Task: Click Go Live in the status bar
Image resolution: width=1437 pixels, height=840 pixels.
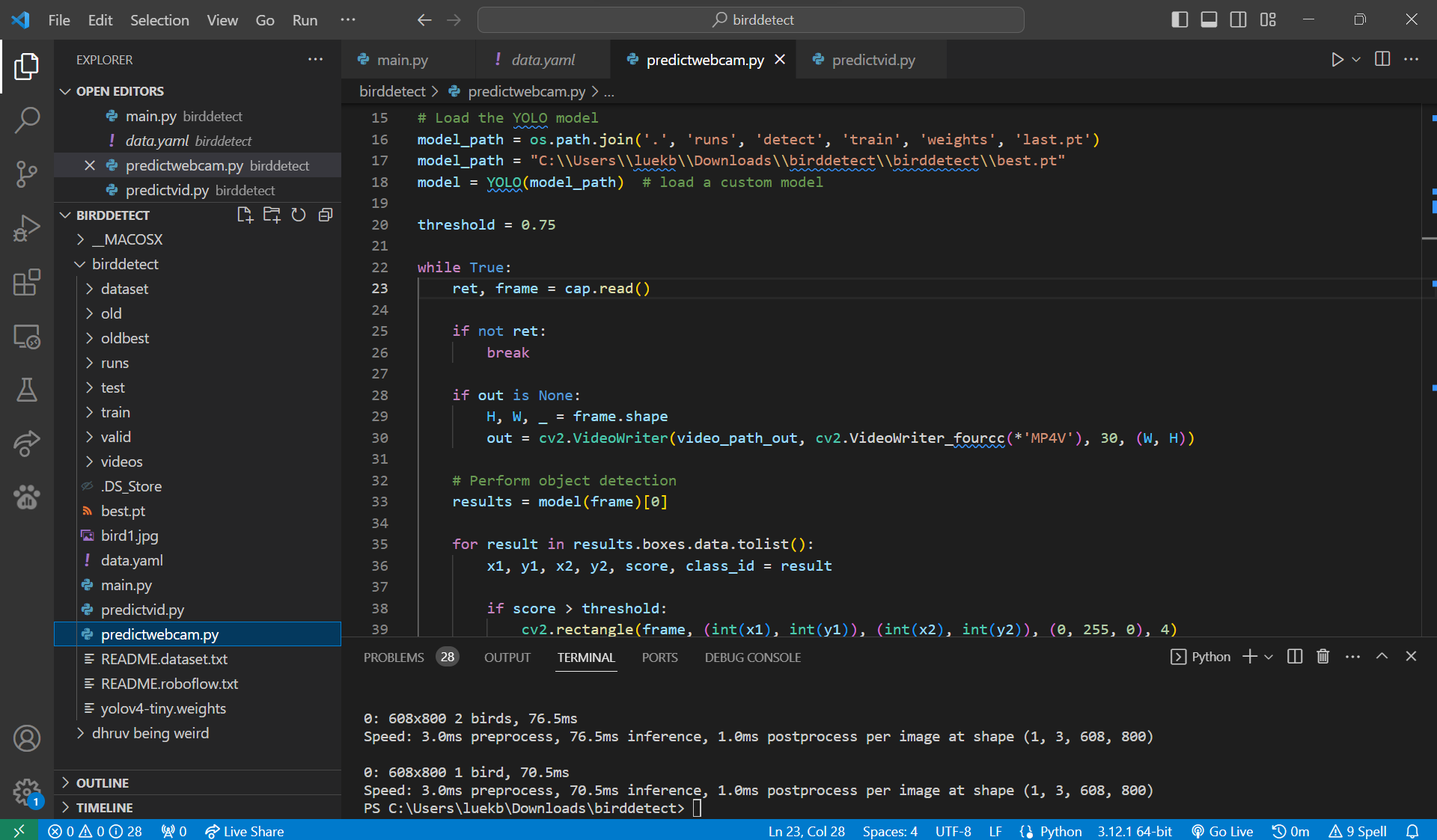Action: pyautogui.click(x=1222, y=831)
